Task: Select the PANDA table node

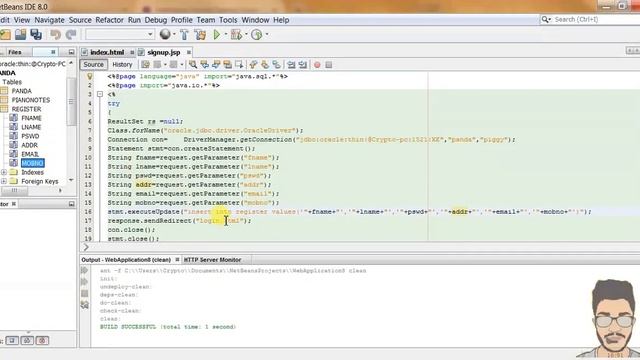Action: pyautogui.click(x=21, y=91)
